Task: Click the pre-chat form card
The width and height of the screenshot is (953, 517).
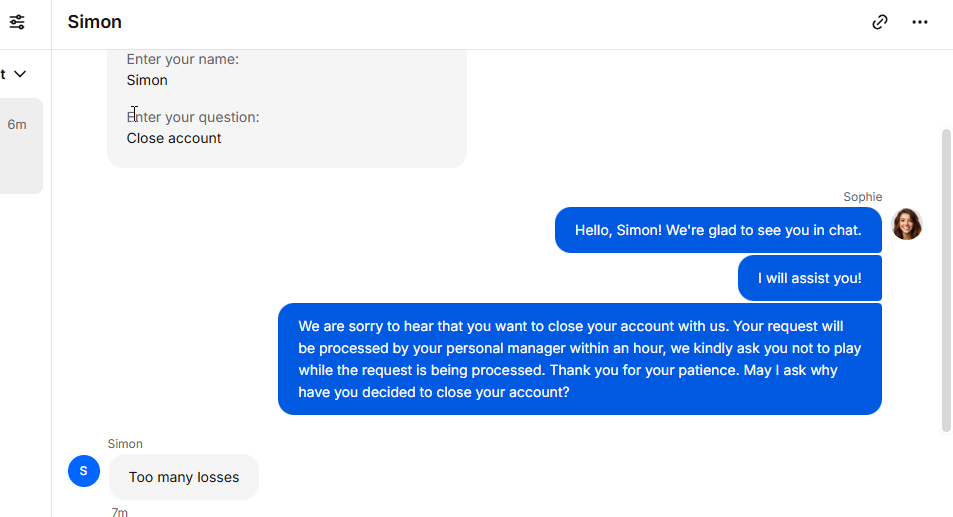Action: [287, 109]
